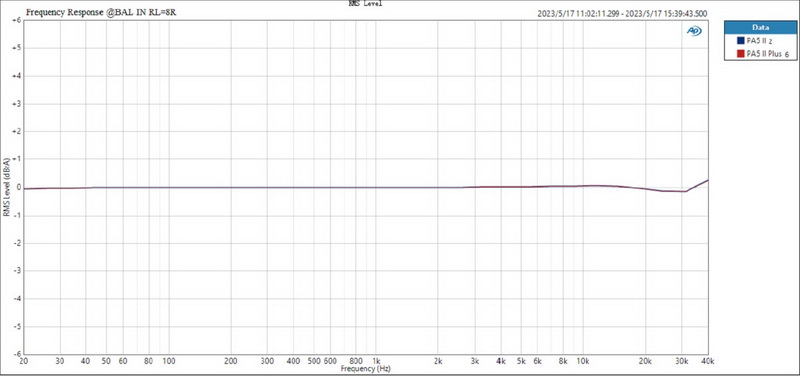Screen dimensions: 800x376
Task: Click the AP logo icon on graph
Action: (694, 31)
